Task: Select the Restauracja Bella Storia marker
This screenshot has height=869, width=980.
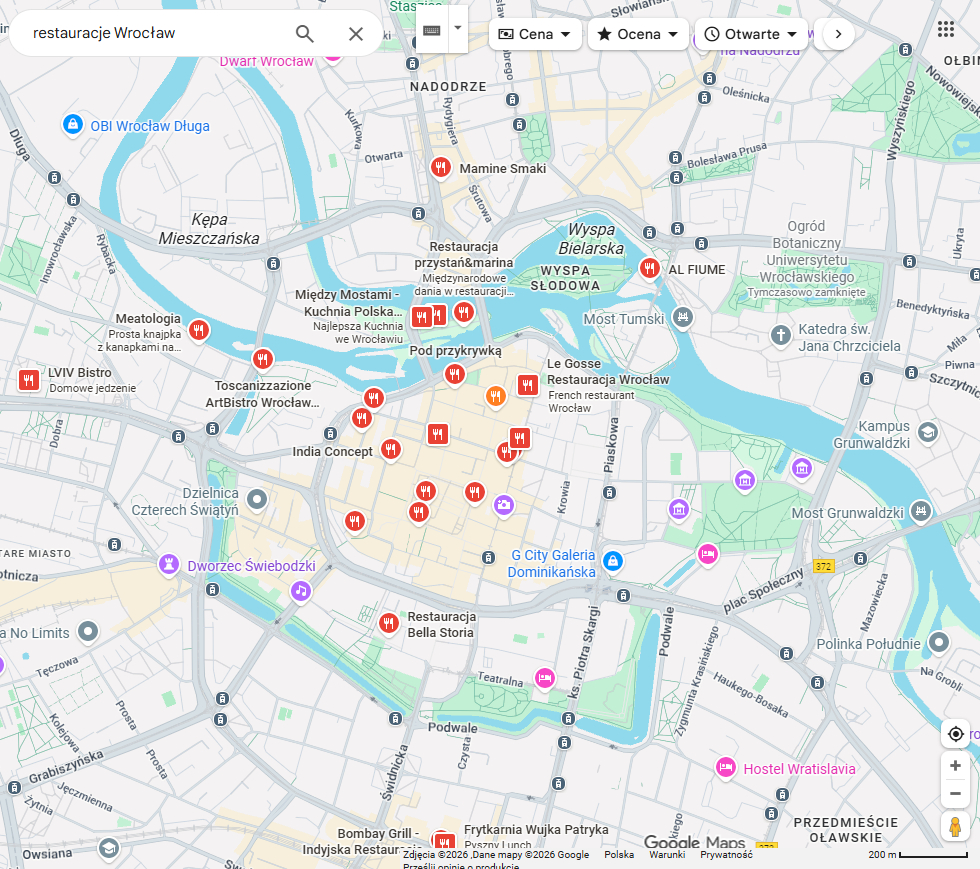Action: [x=389, y=622]
